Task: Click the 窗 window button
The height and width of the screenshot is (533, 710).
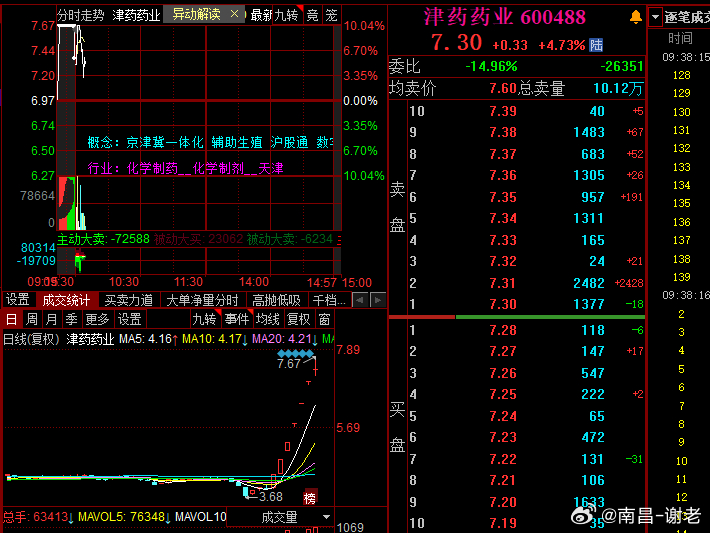Action: point(324,320)
